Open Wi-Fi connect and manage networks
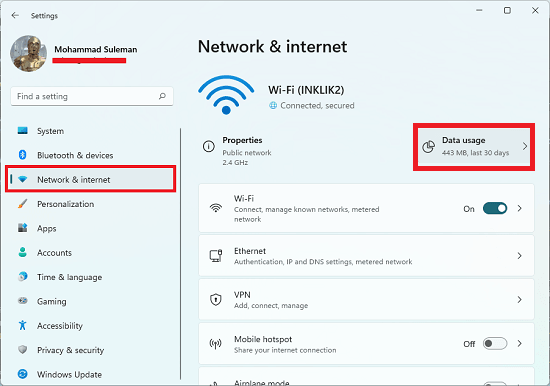 tap(366, 208)
